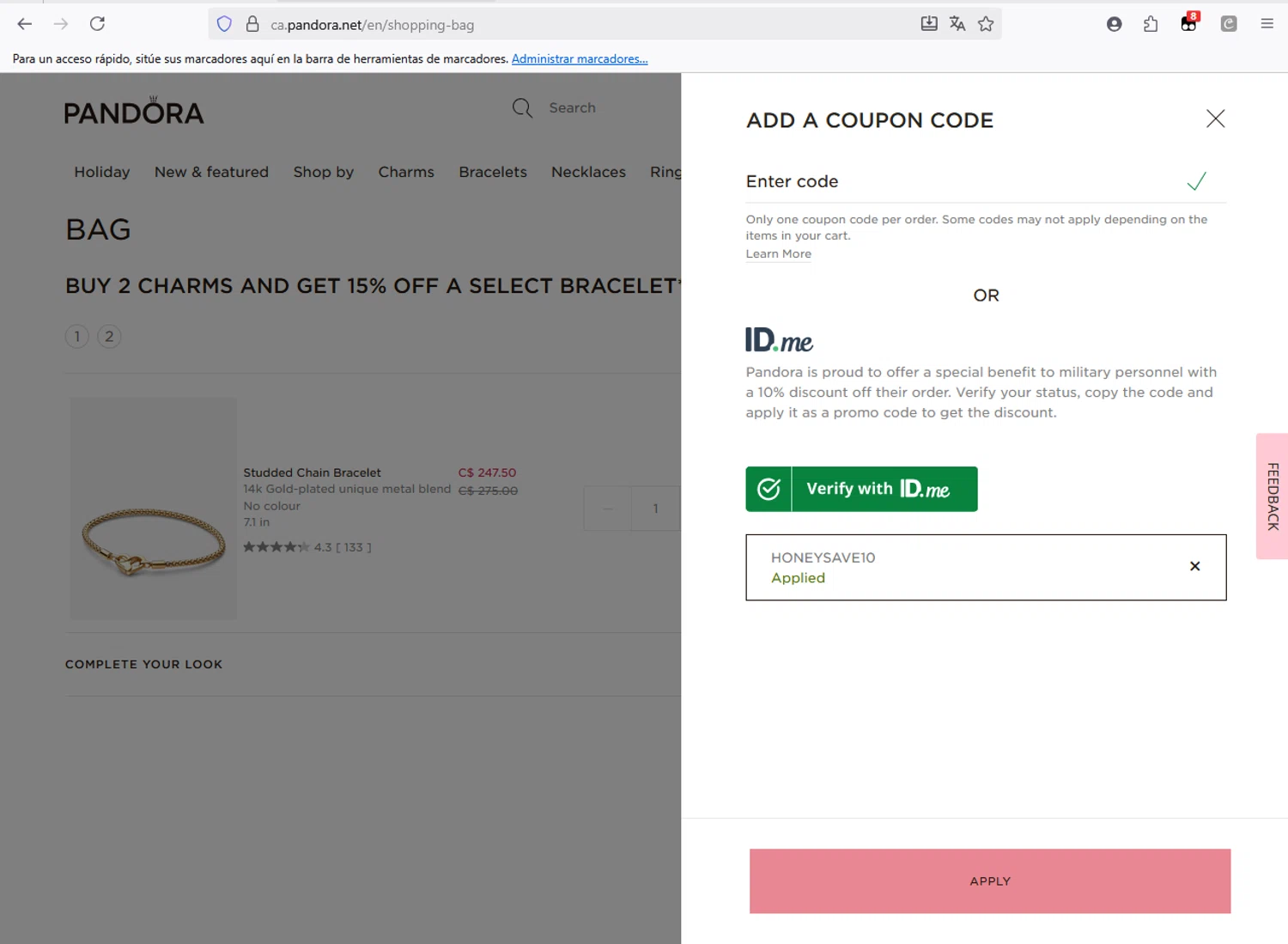Click the translate page icon
Screen dimensions: 1288x944
pyautogui.click(x=957, y=24)
